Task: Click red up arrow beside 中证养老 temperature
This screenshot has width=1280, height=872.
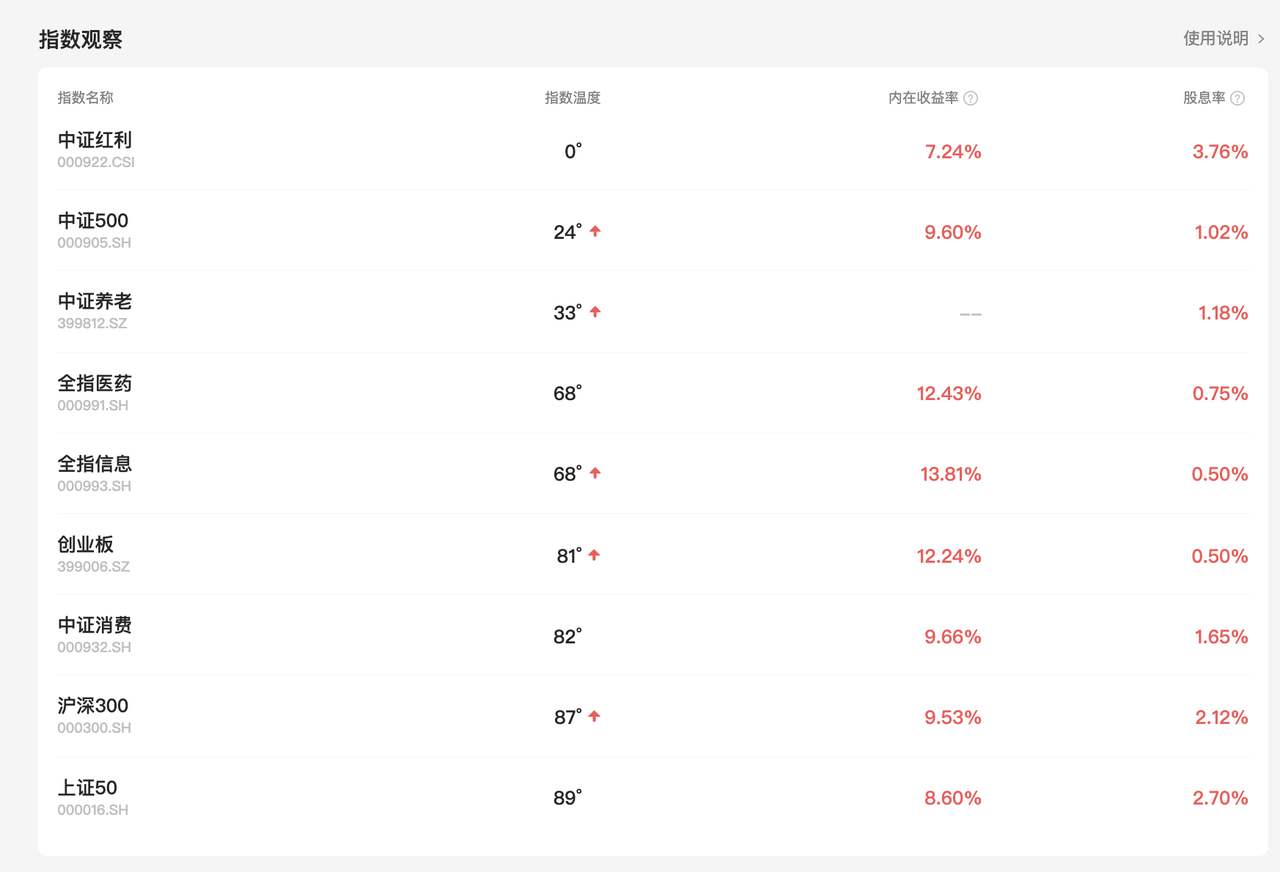Action: (595, 312)
